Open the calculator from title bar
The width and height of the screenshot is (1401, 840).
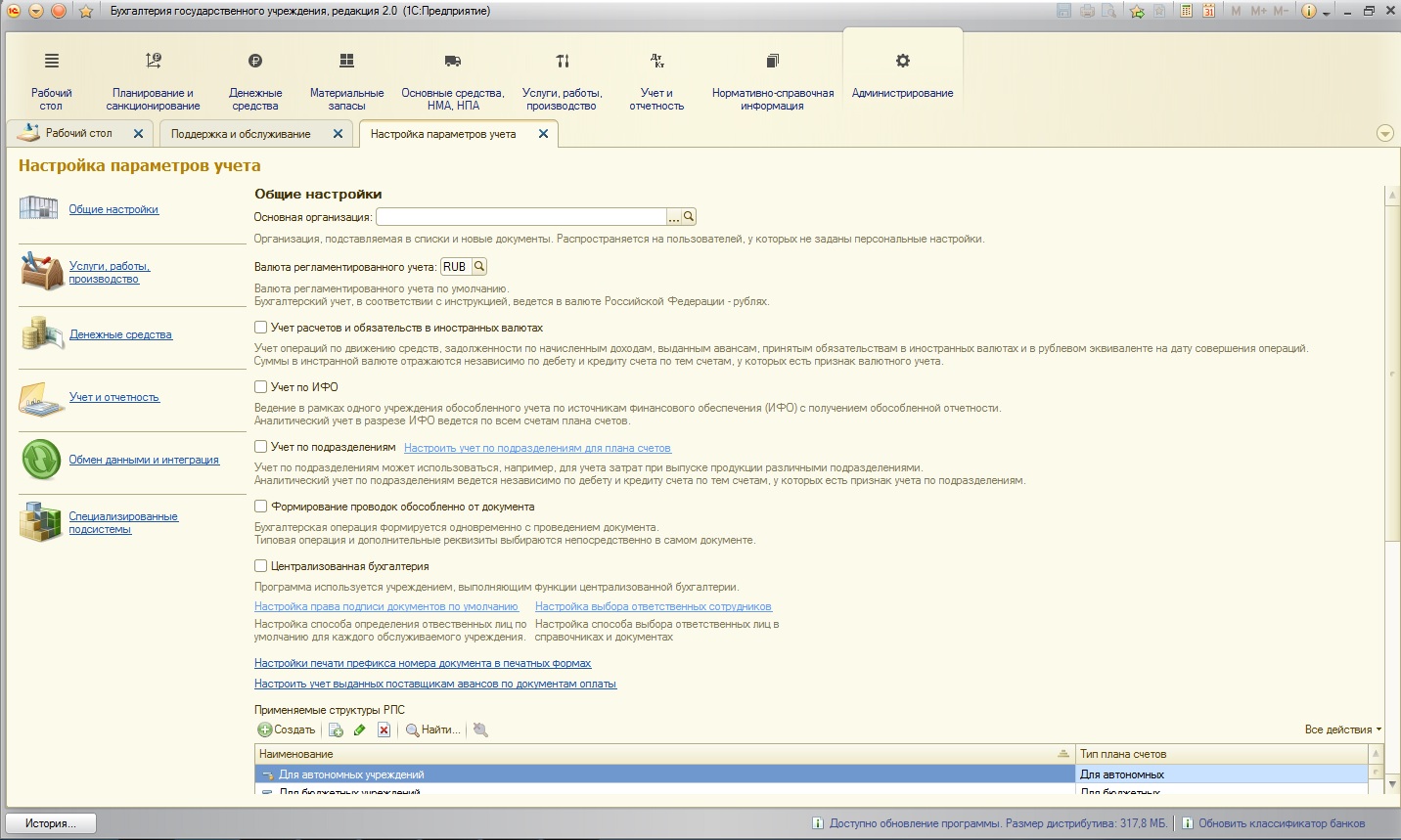tap(1186, 11)
